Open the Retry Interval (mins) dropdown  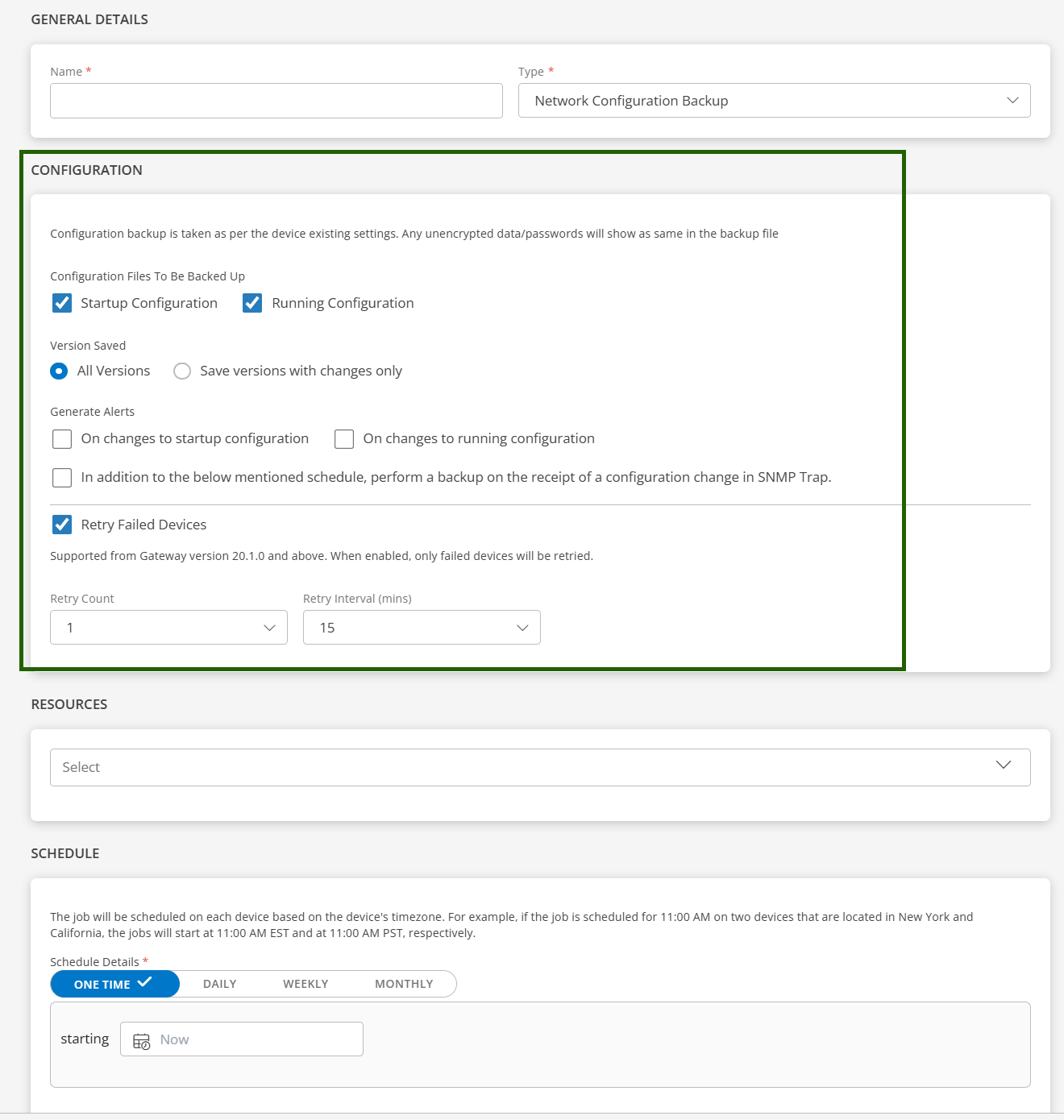[421, 628]
